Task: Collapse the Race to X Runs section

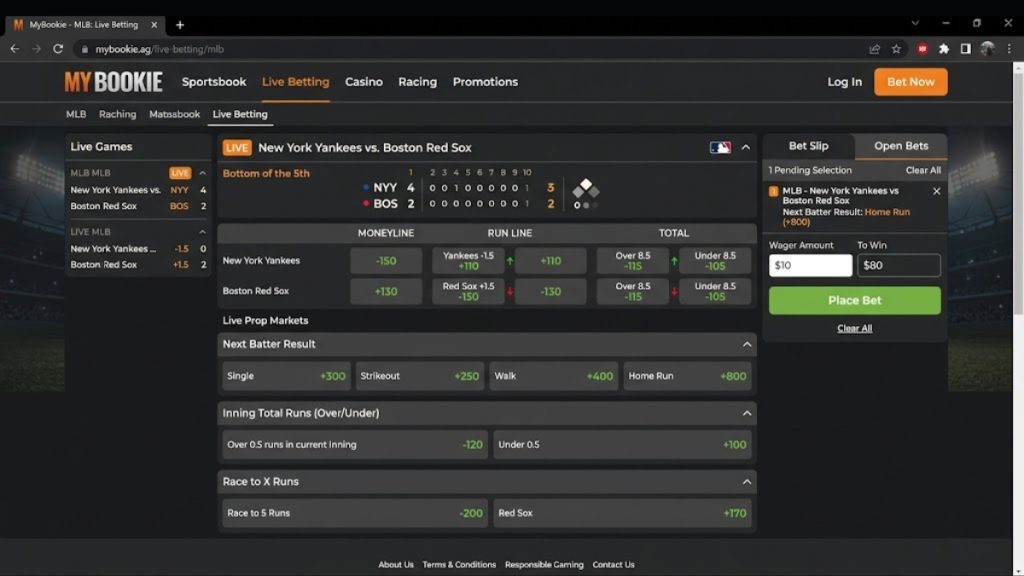Action: [747, 482]
